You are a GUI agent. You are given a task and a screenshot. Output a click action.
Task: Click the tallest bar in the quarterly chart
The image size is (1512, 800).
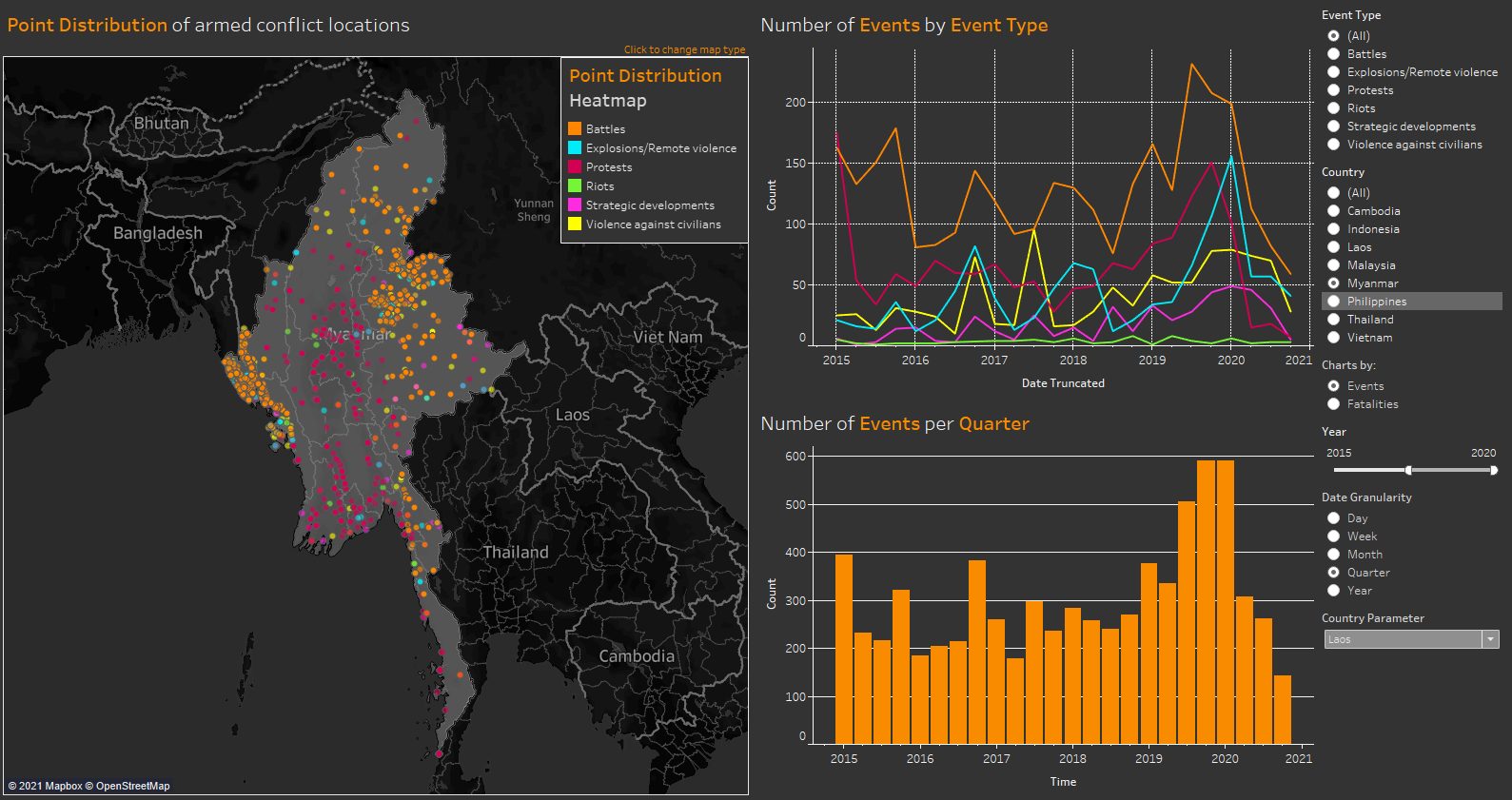click(x=1206, y=601)
